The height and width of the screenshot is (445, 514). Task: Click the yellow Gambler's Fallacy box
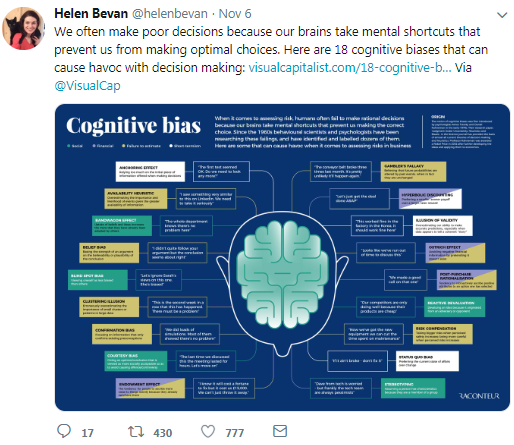tap(413, 172)
